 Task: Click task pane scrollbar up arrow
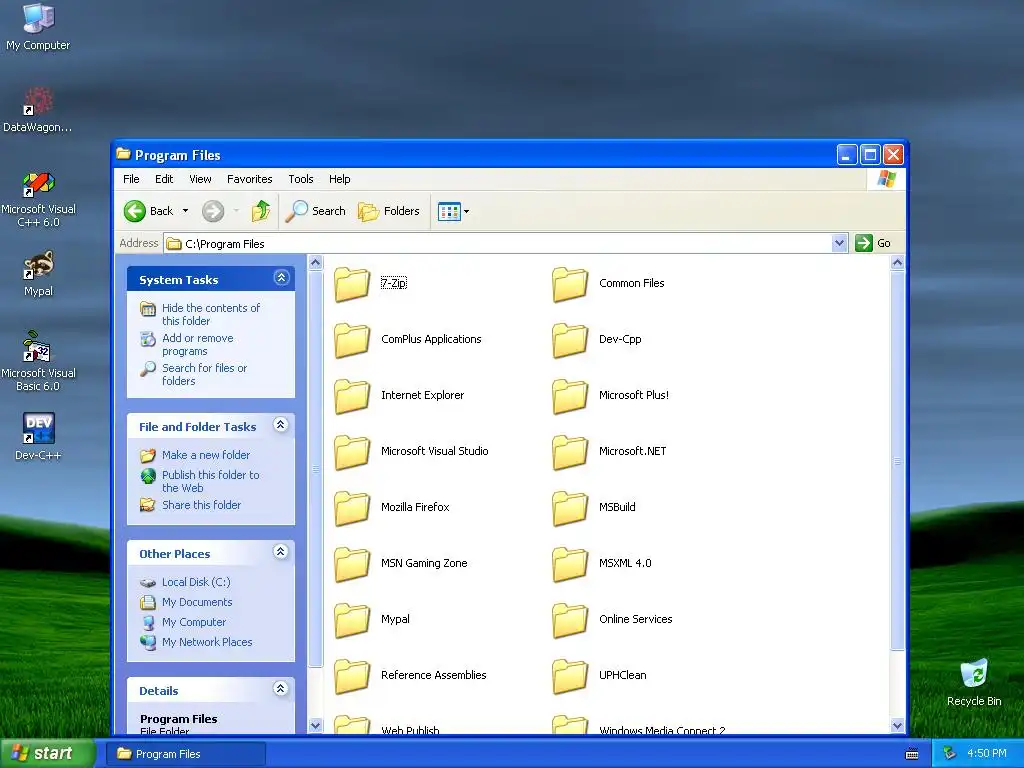315,263
